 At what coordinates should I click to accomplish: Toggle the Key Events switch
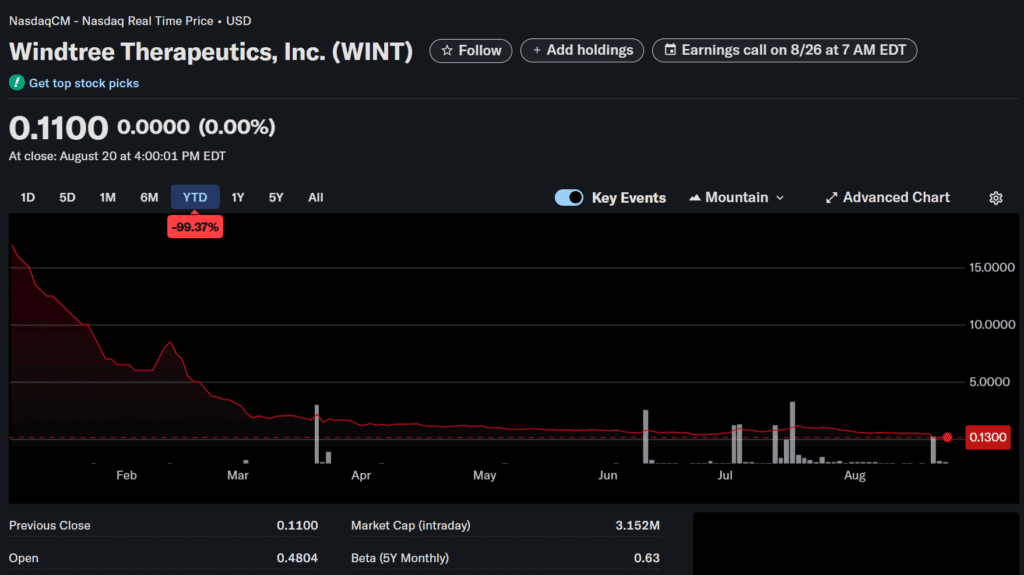pos(569,197)
